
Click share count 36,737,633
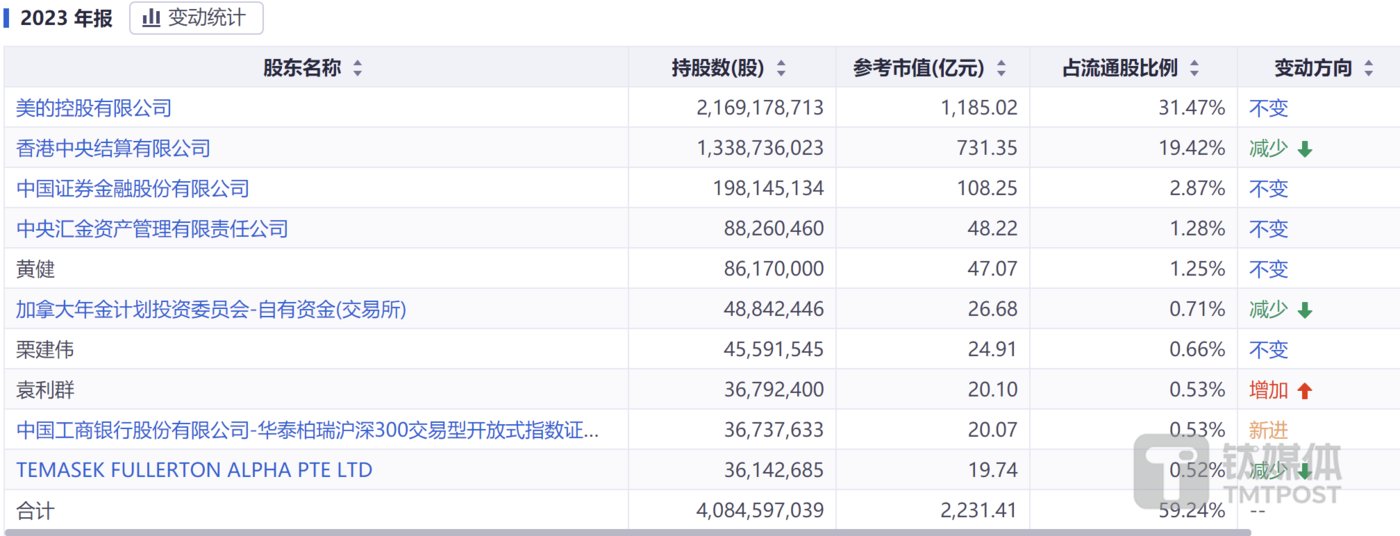[773, 430]
